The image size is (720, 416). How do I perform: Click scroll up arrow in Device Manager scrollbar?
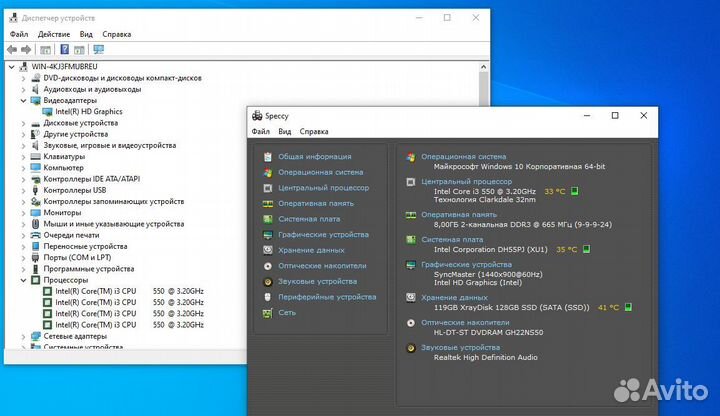coord(483,67)
